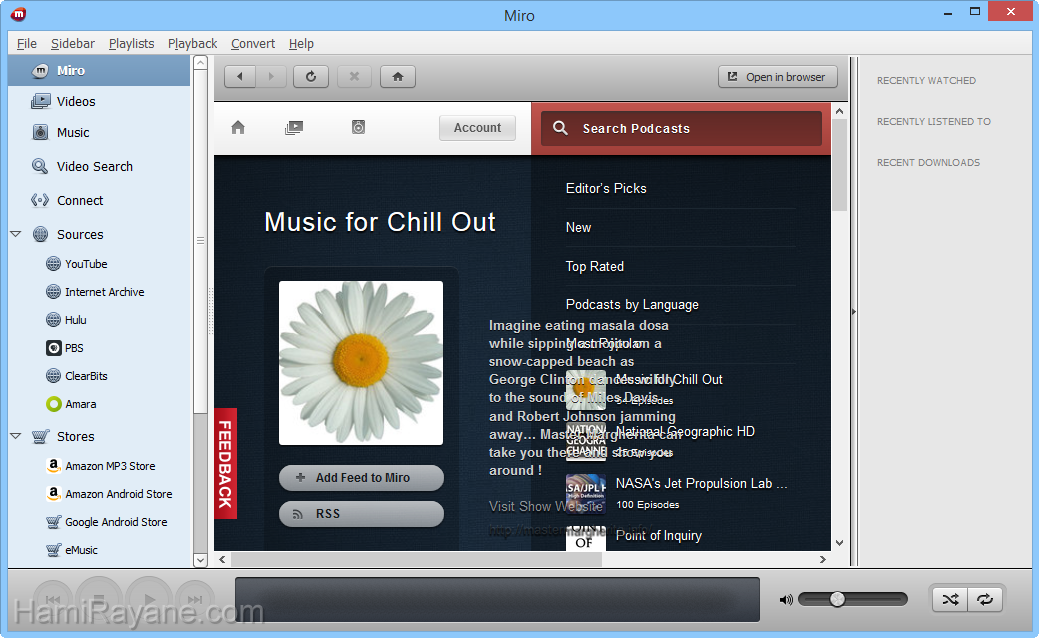Go back with the left arrow navigation button
This screenshot has height=638, width=1039.
click(x=240, y=77)
